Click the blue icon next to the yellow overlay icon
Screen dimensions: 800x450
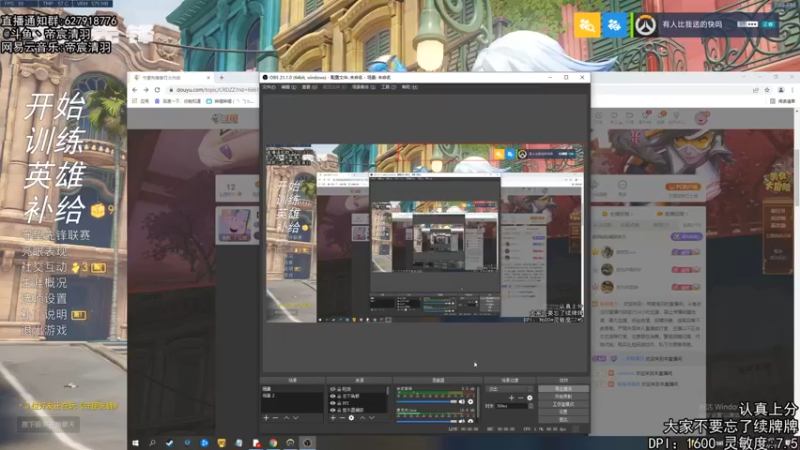[x=614, y=24]
